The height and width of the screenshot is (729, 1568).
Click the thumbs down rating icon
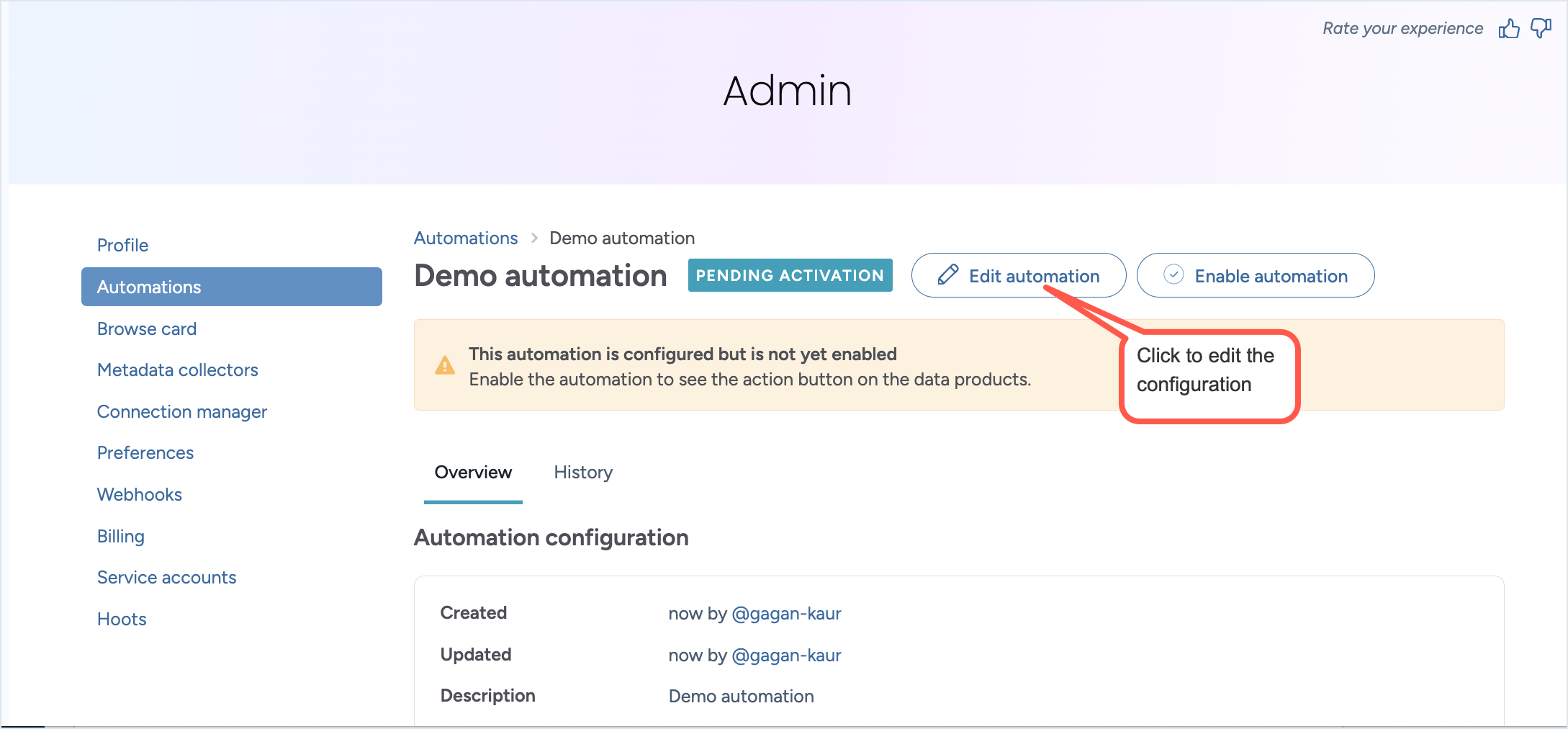(x=1541, y=28)
